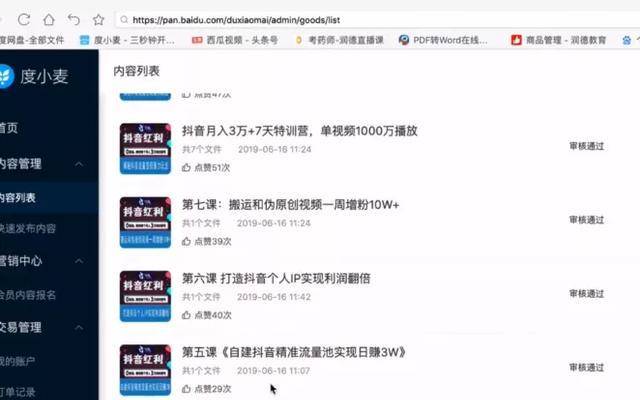
Task: Collapse the 内容管理 sidebar section
Action: [x=79, y=164]
